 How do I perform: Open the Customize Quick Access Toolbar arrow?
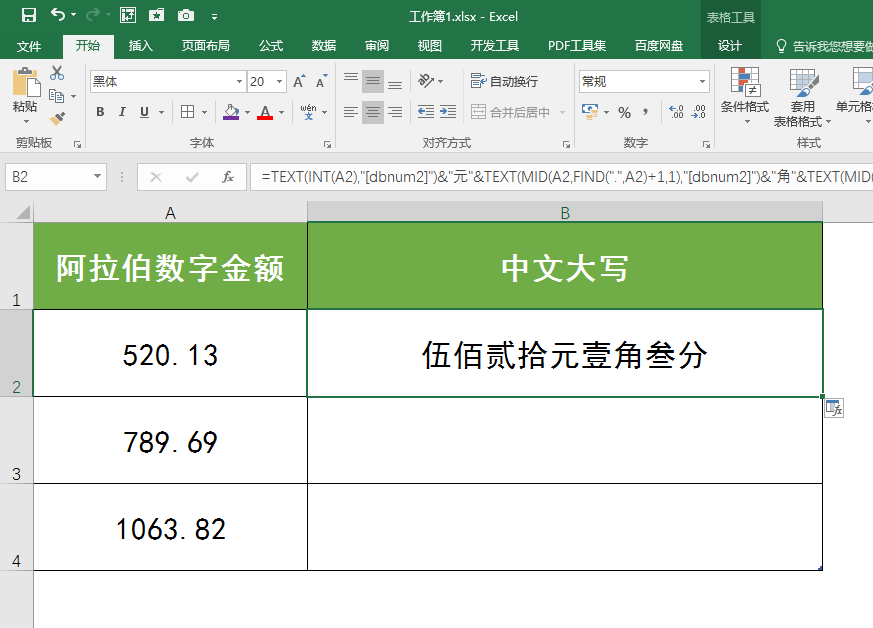point(214,17)
